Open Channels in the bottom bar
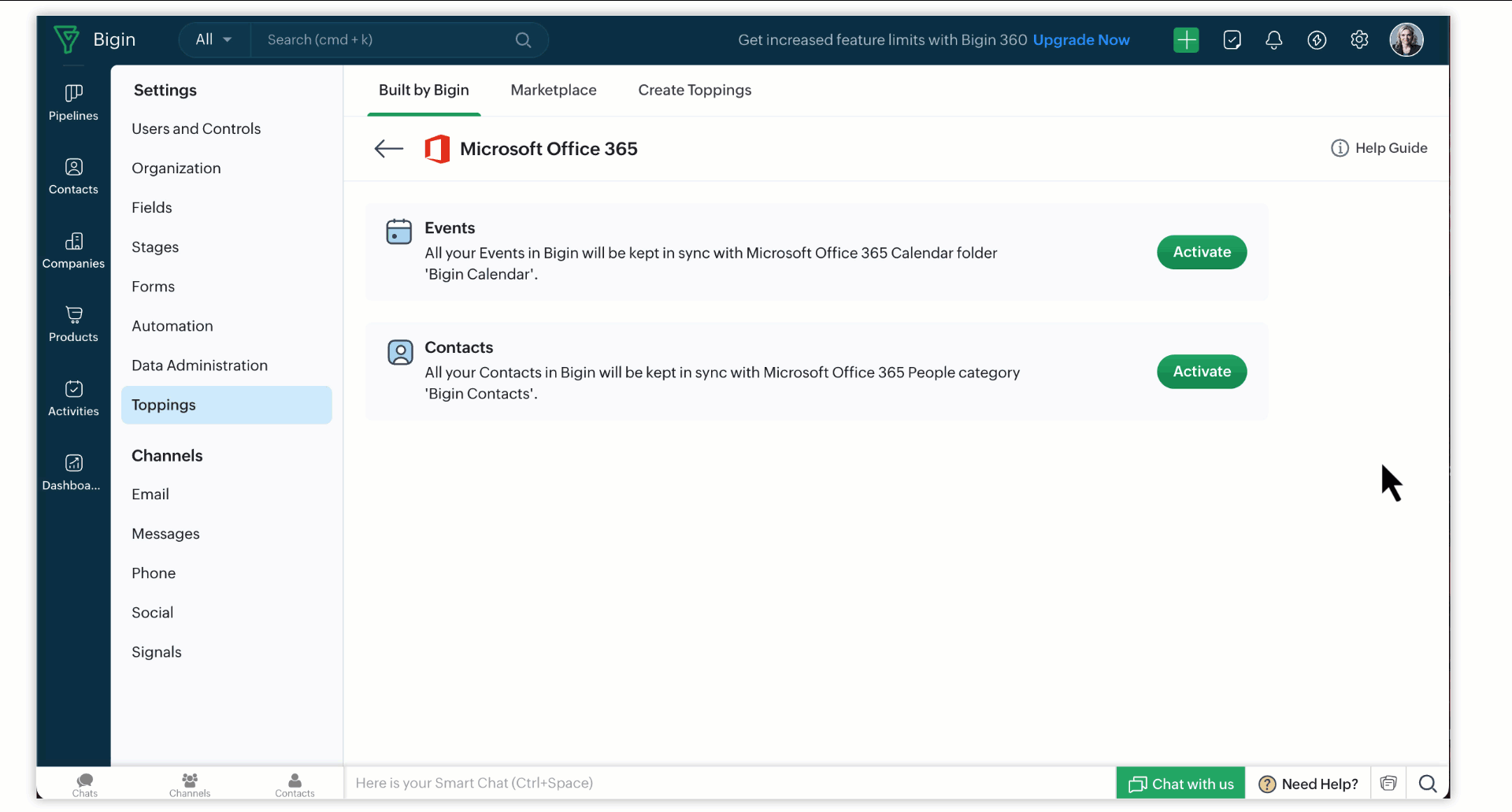This screenshot has width=1512, height=812. [190, 784]
